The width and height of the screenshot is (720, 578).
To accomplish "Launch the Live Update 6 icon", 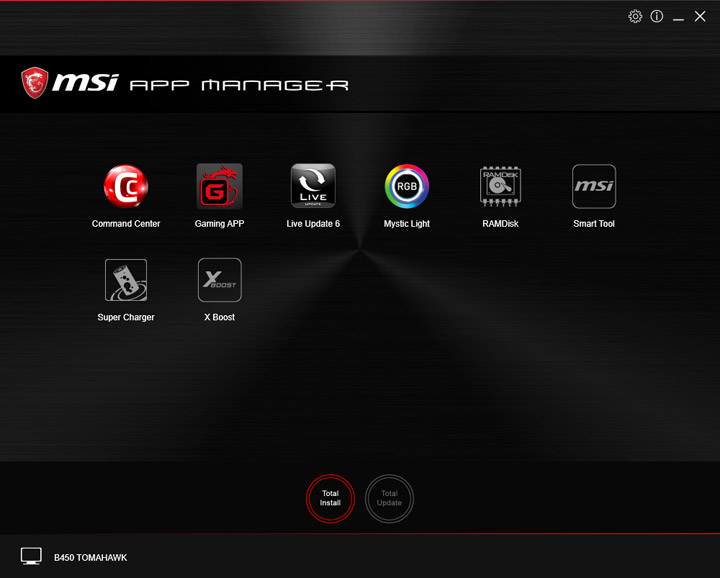I will 313,186.
